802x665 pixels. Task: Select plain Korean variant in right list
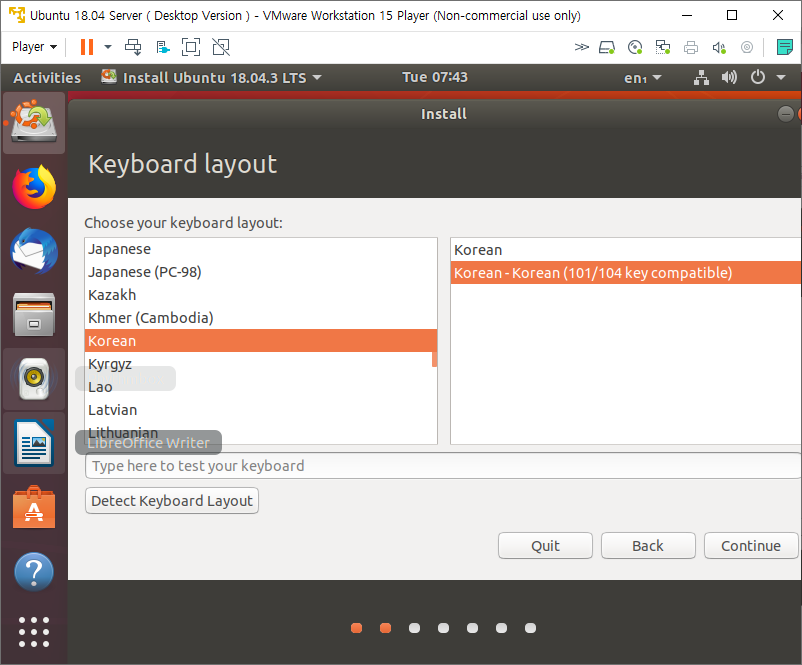[x=626, y=250]
